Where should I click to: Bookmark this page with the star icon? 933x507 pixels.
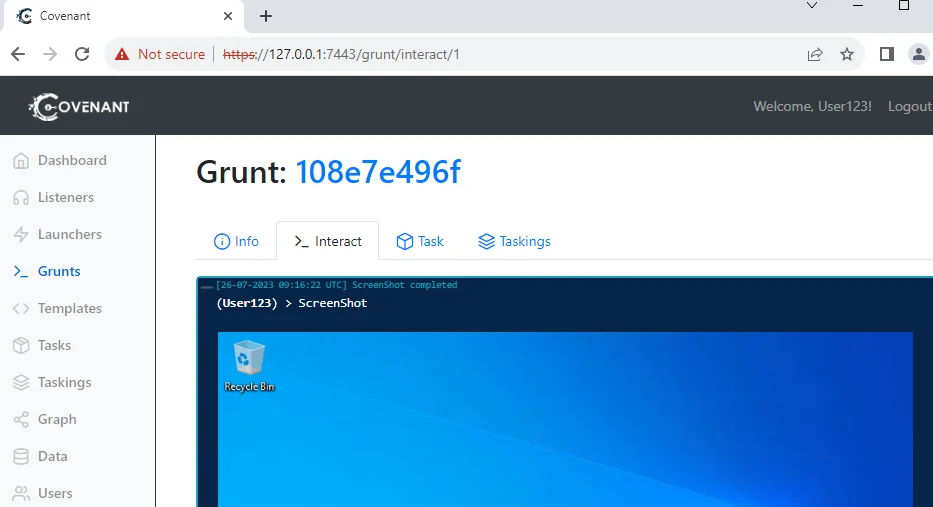(x=847, y=54)
